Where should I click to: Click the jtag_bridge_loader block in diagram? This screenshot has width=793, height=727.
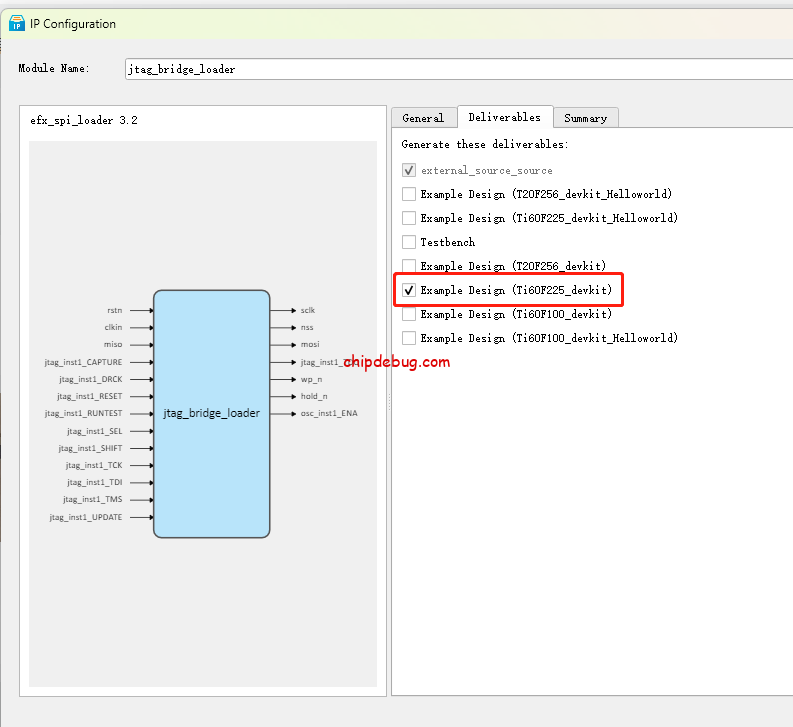[211, 413]
